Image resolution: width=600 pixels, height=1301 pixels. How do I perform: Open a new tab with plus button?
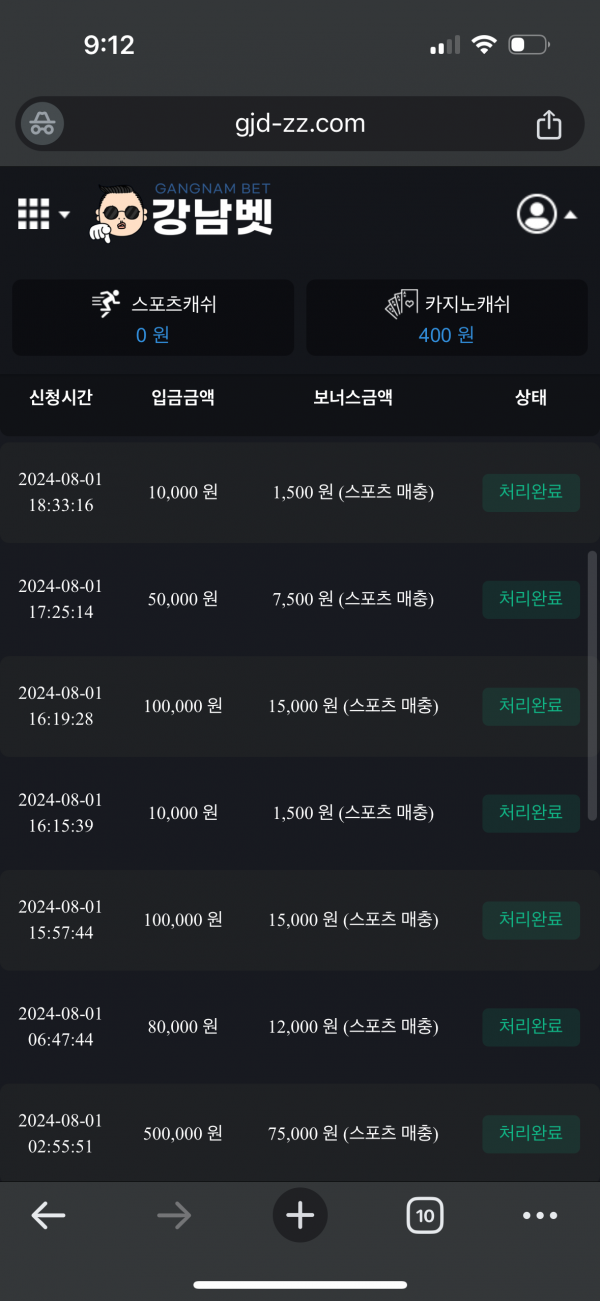(300, 1215)
